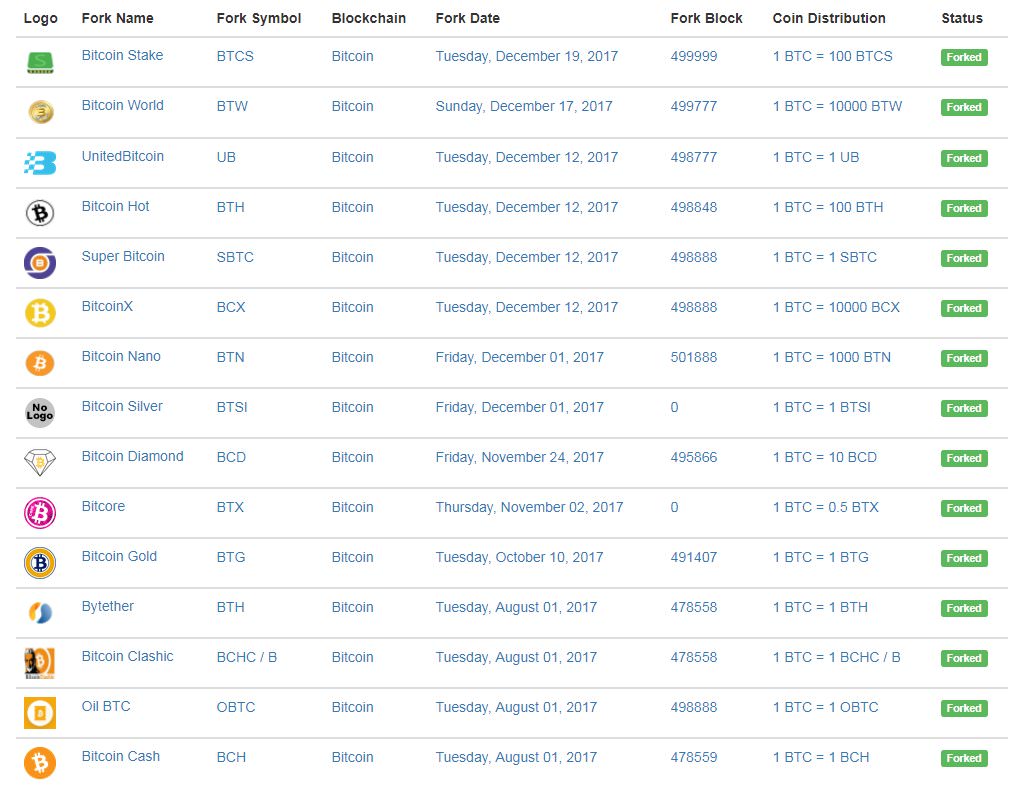
Task: Click the Status column header
Action: click(x=962, y=18)
